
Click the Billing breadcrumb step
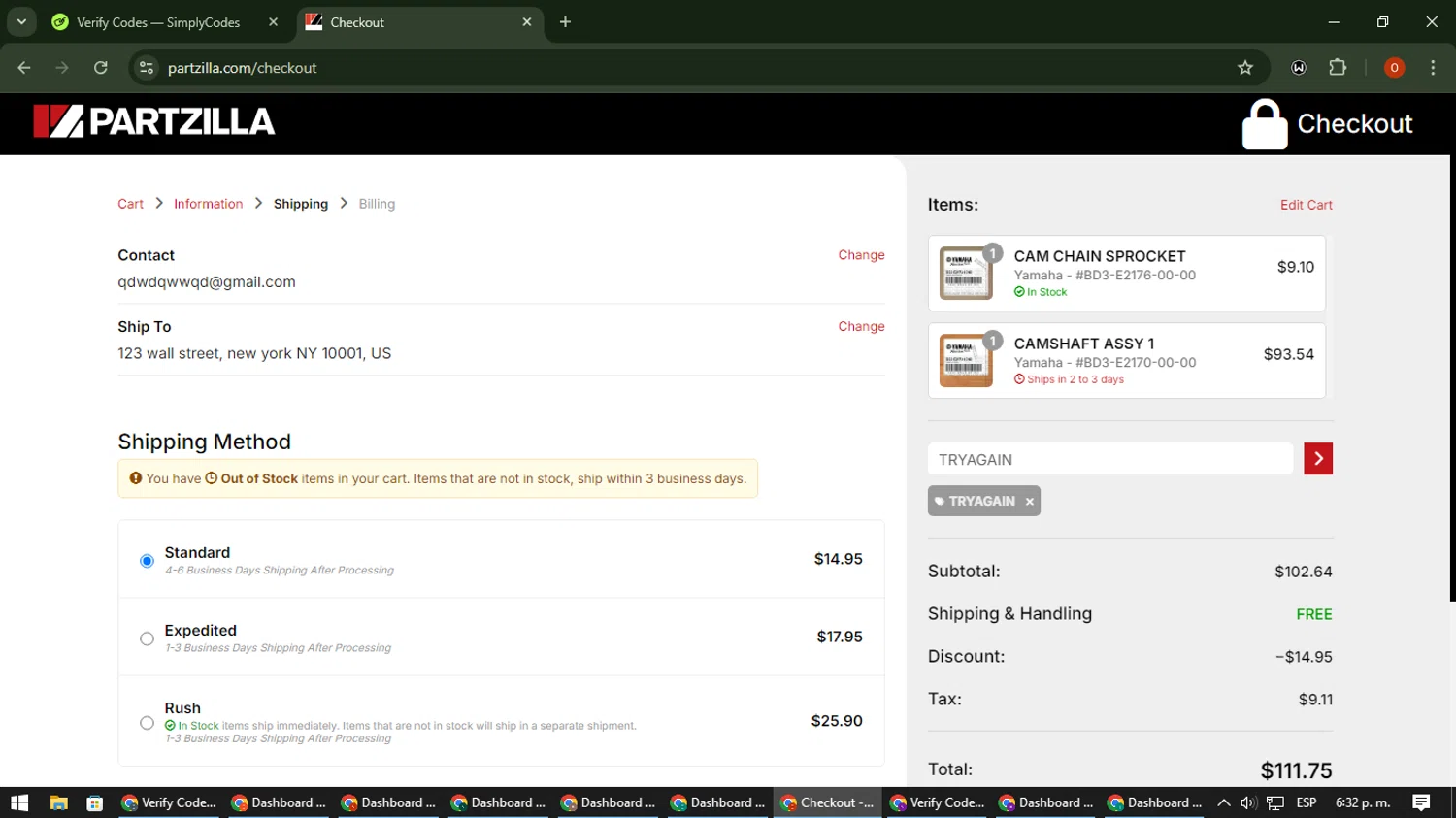(377, 204)
